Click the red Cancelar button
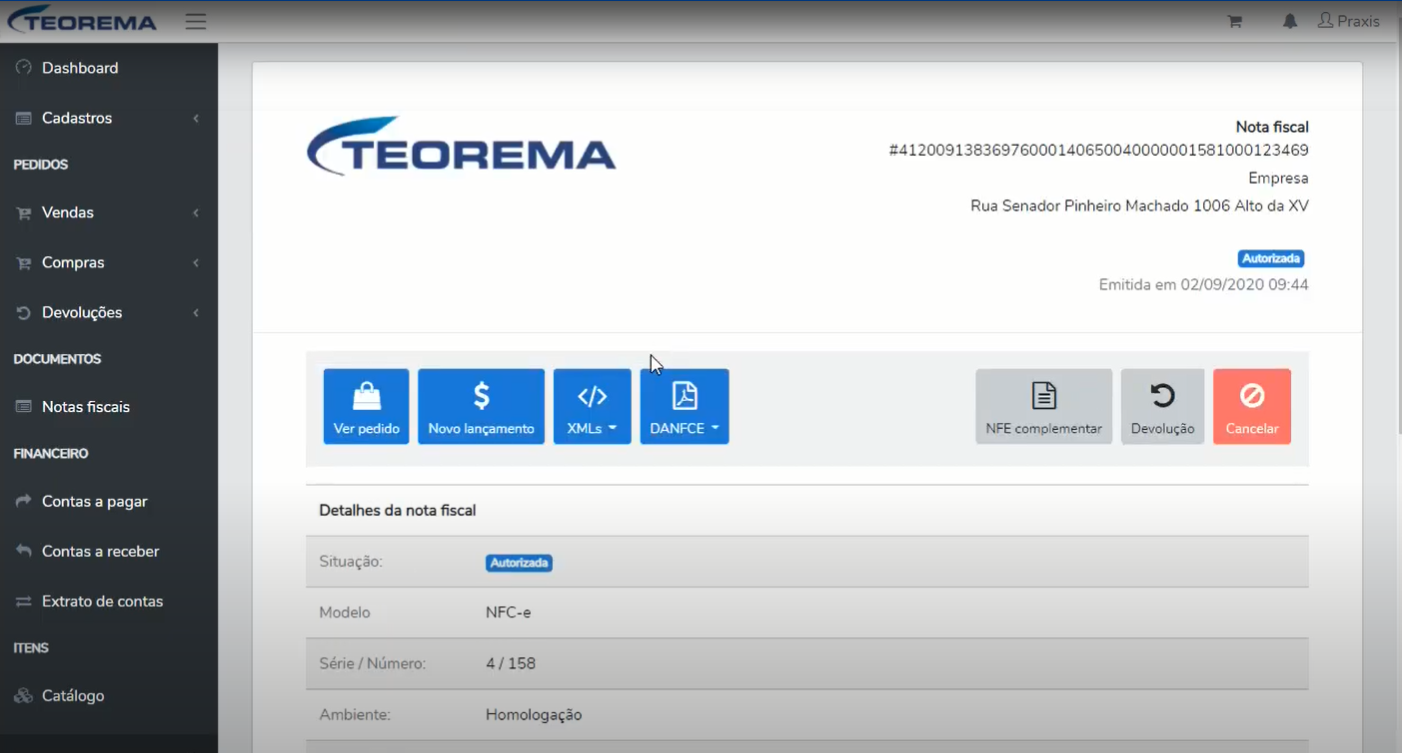The height and width of the screenshot is (753, 1402). pos(1252,406)
